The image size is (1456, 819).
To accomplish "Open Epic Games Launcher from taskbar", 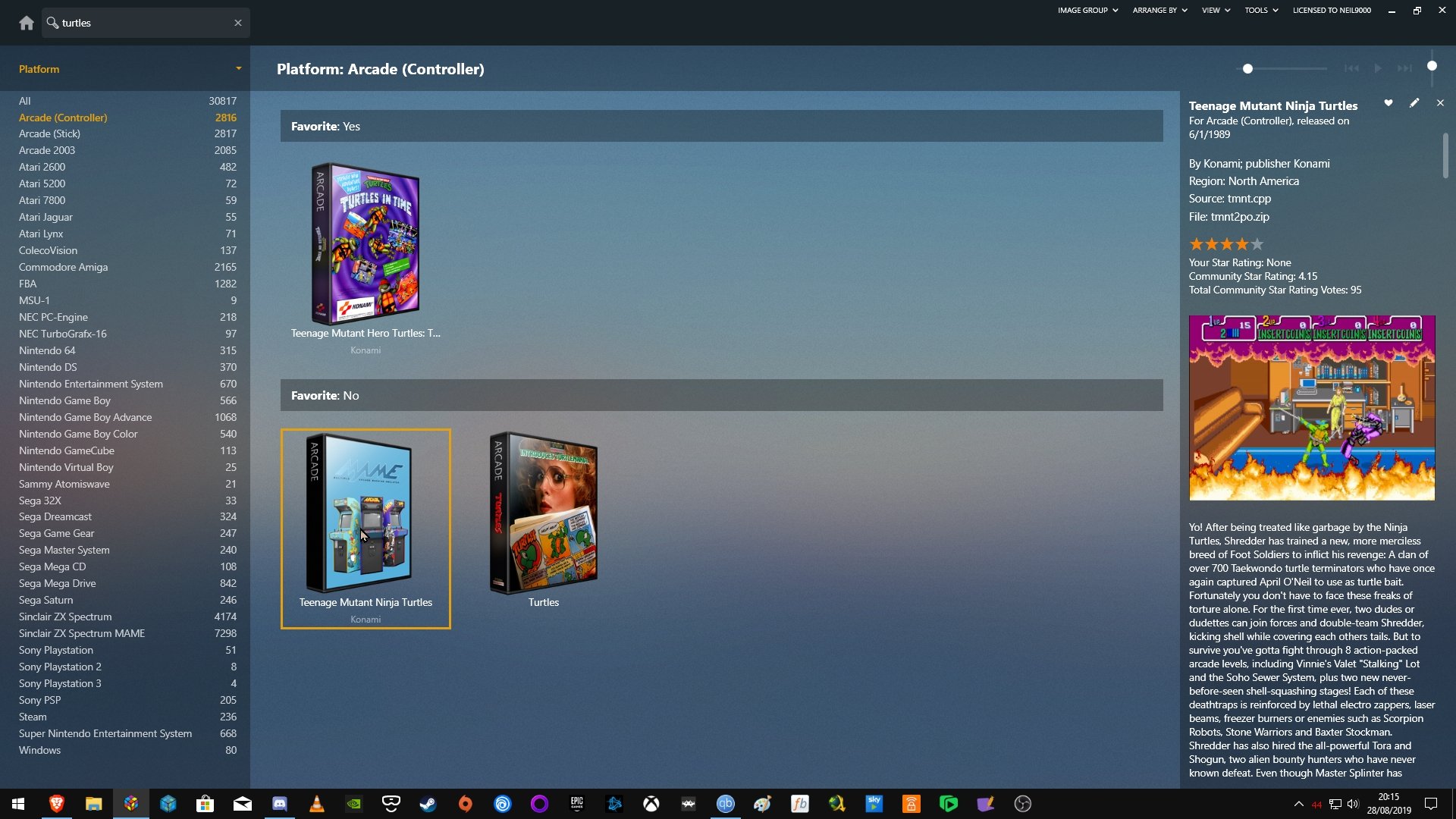I will coord(576,804).
